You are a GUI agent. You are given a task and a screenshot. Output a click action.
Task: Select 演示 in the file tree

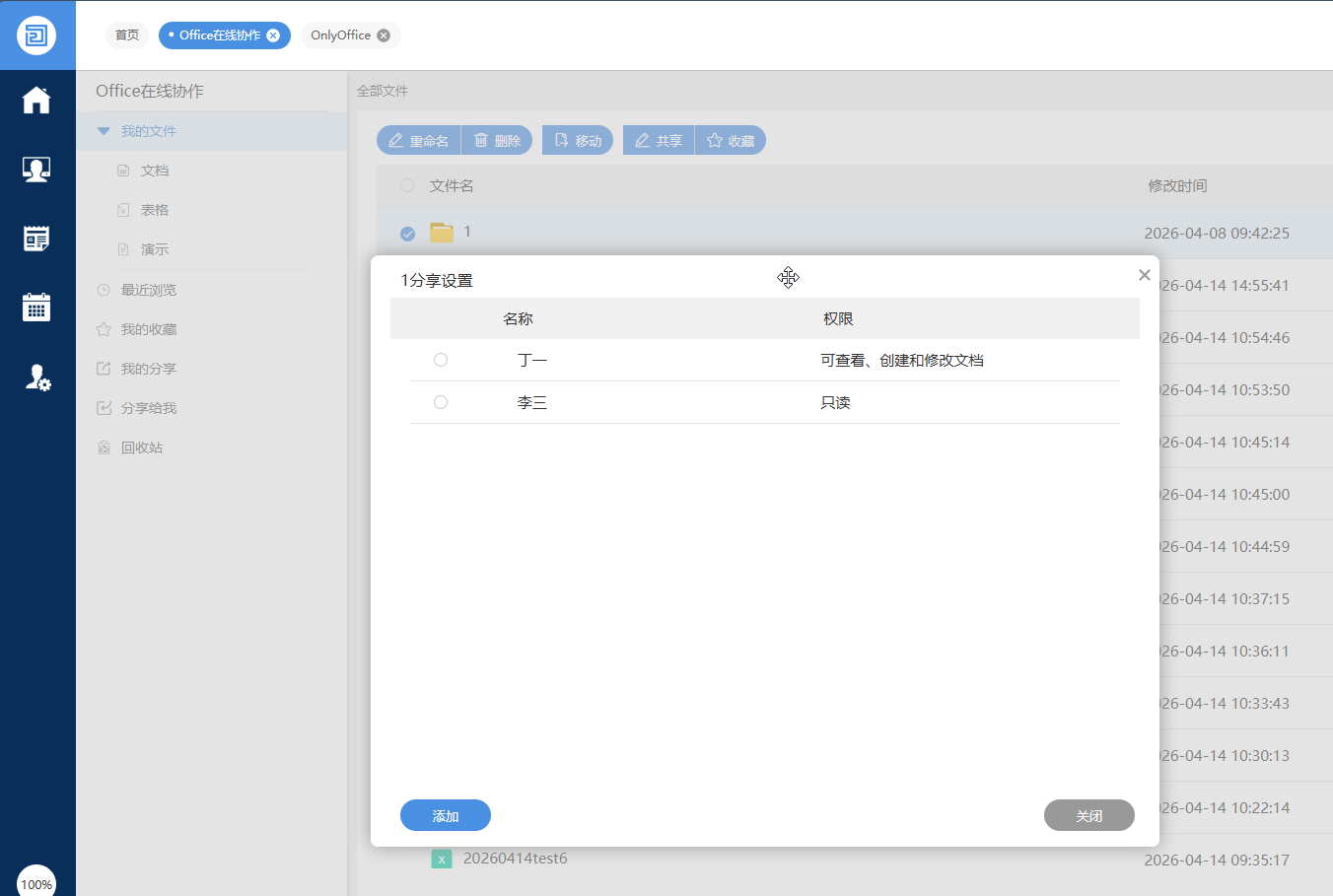click(155, 249)
